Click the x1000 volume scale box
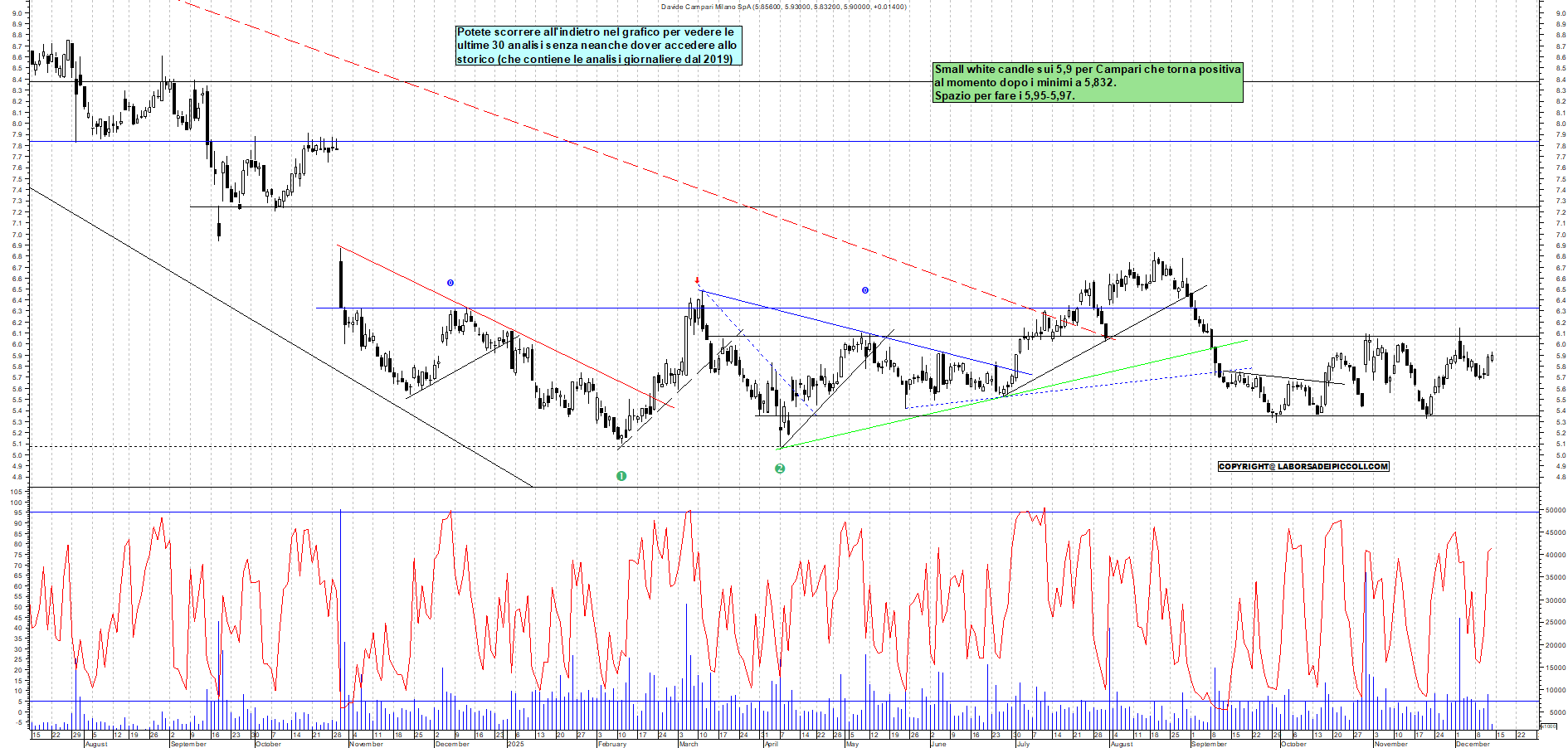Viewport: 1568px width, 748px height. tap(1548, 726)
